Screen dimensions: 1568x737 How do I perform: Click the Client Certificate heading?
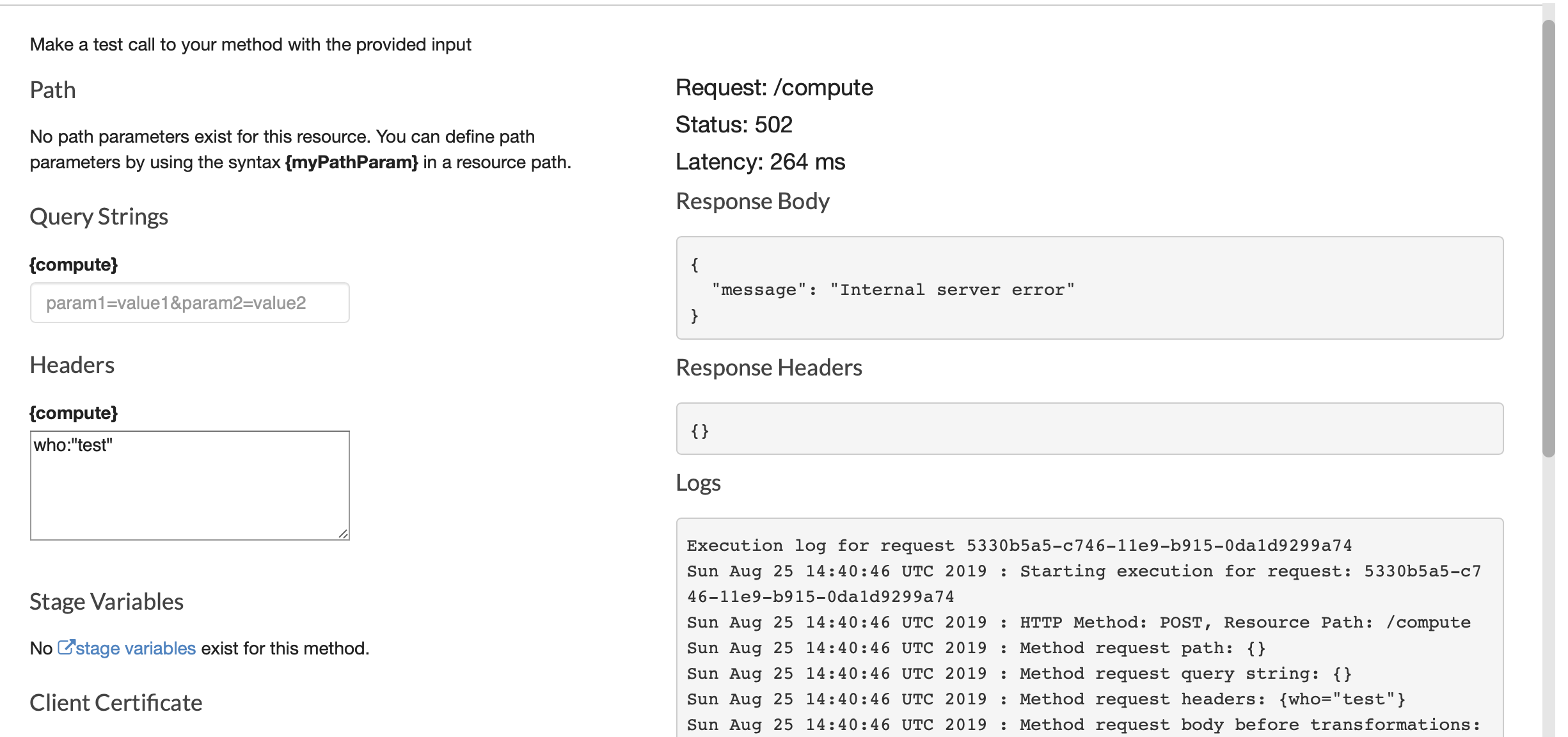(x=115, y=702)
